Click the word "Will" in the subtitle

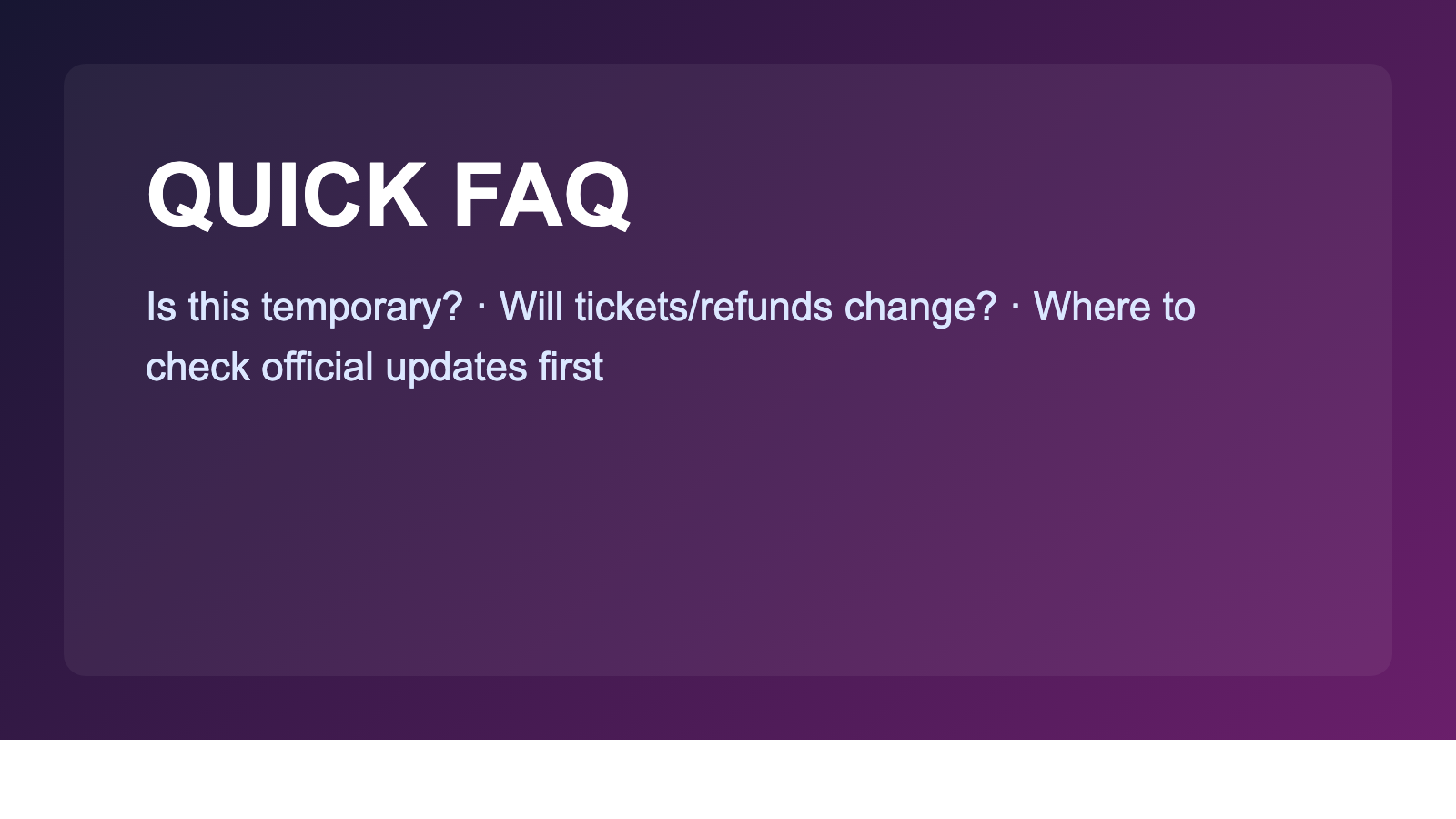(531, 308)
